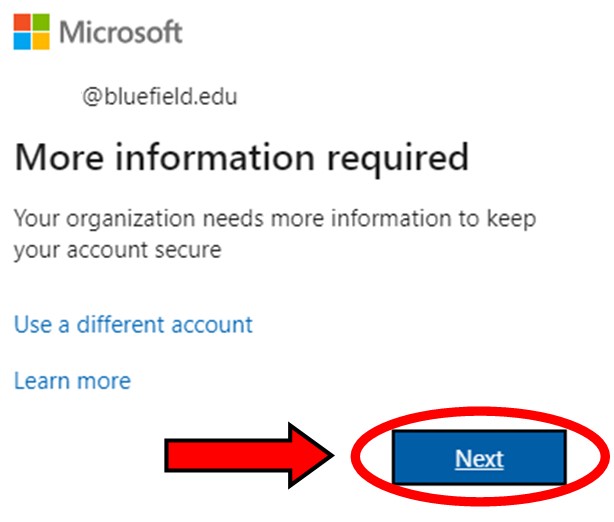Click the underlined 'Next' label text
Screen dimensions: 614x522
[x=479, y=458]
